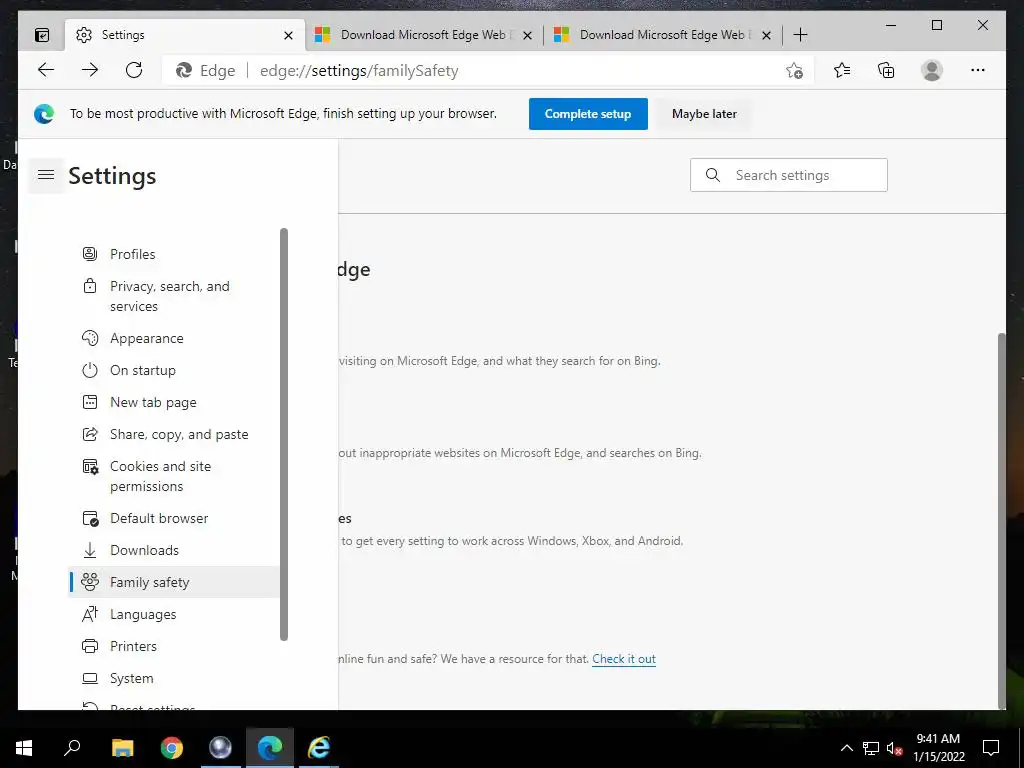Image resolution: width=1024 pixels, height=768 pixels.
Task: Open System settings section
Action: (174, 679)
